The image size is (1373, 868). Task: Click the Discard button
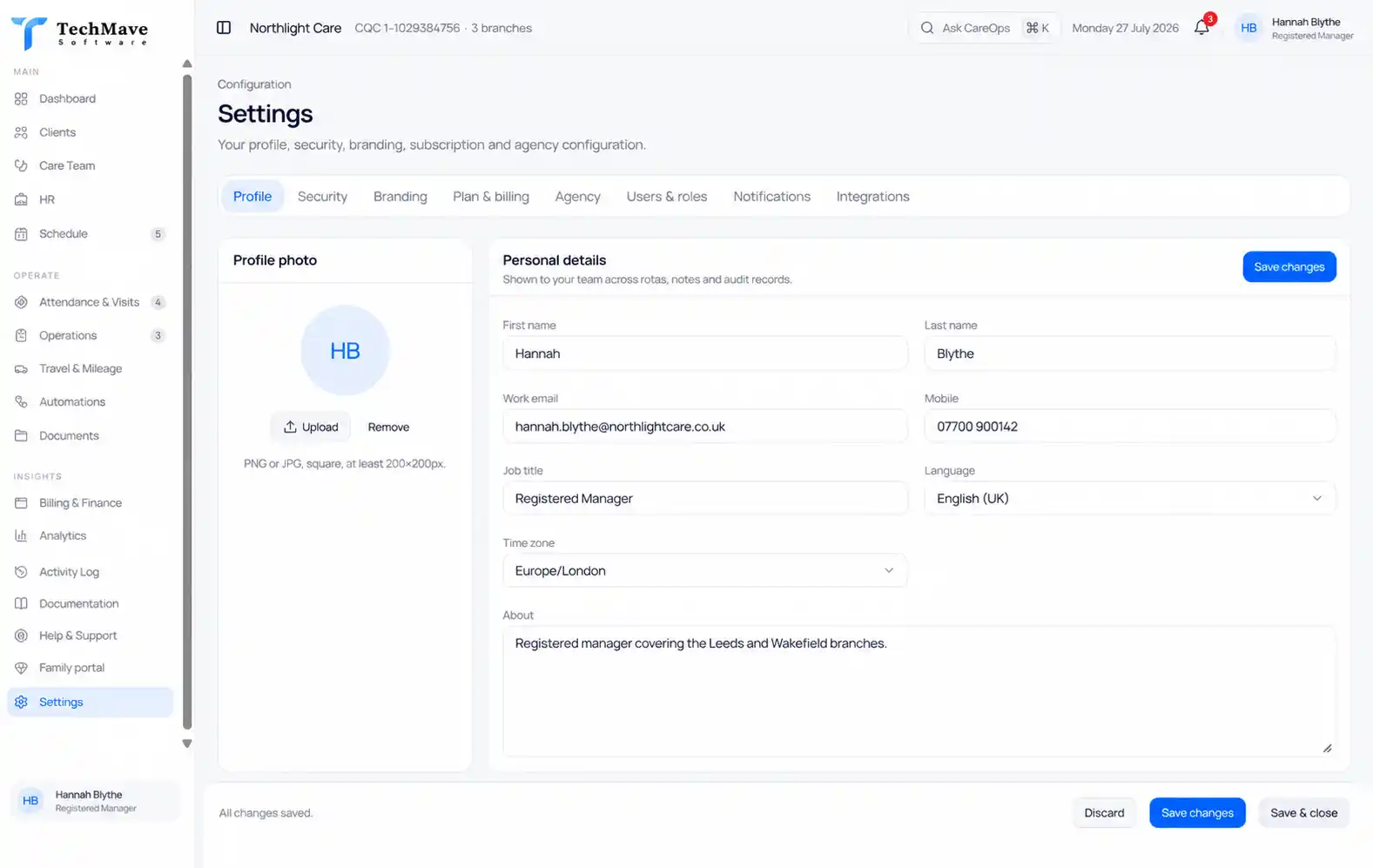(1104, 813)
